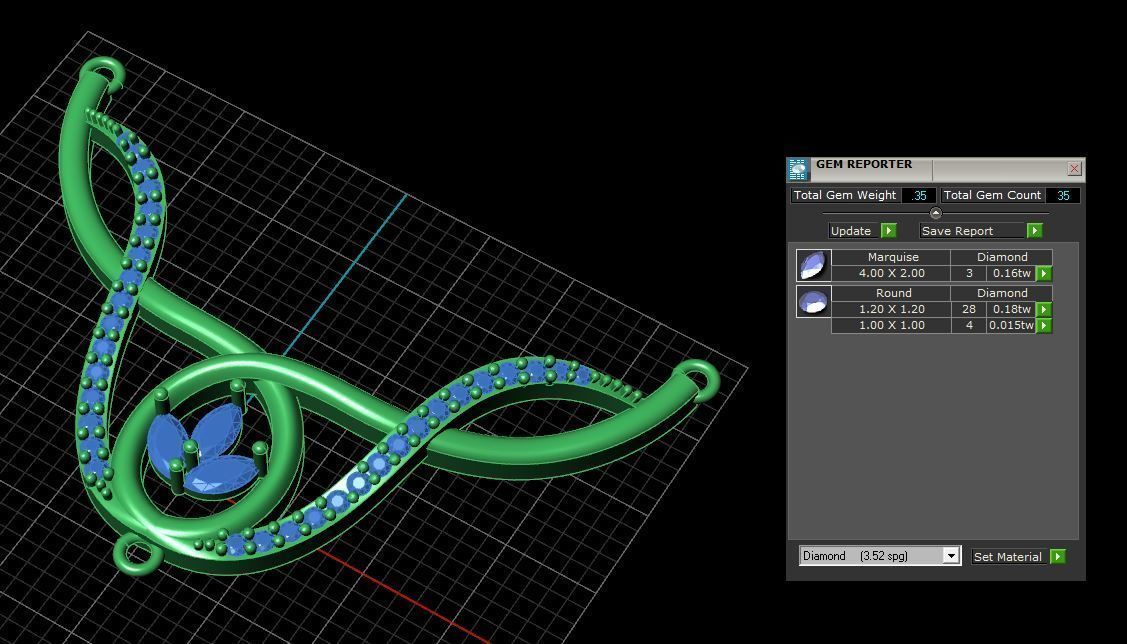The image size is (1127, 644).
Task: Click the green arrow beside Update
Action: [889, 231]
